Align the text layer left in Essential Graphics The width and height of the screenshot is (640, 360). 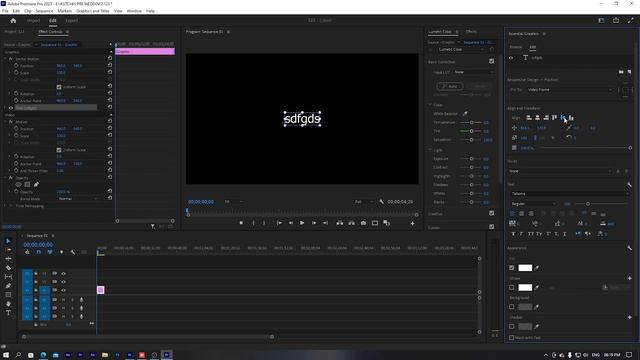[x=529, y=118]
